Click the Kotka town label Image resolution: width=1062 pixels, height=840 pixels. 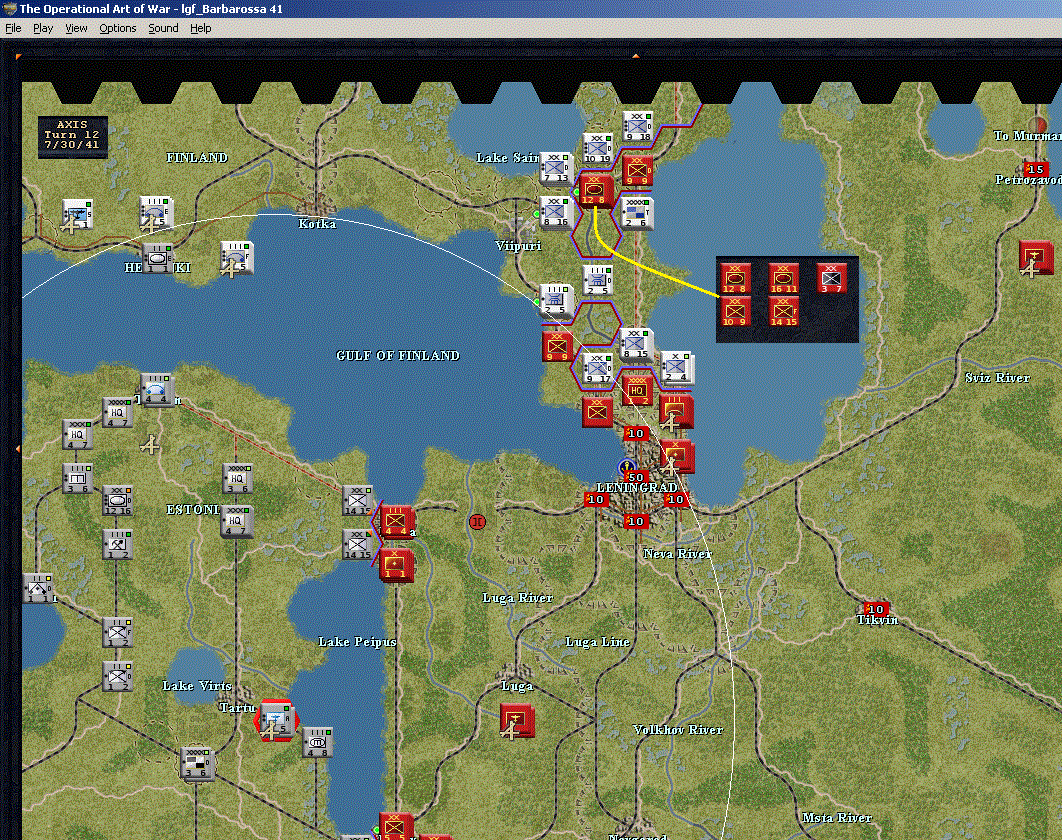317,224
